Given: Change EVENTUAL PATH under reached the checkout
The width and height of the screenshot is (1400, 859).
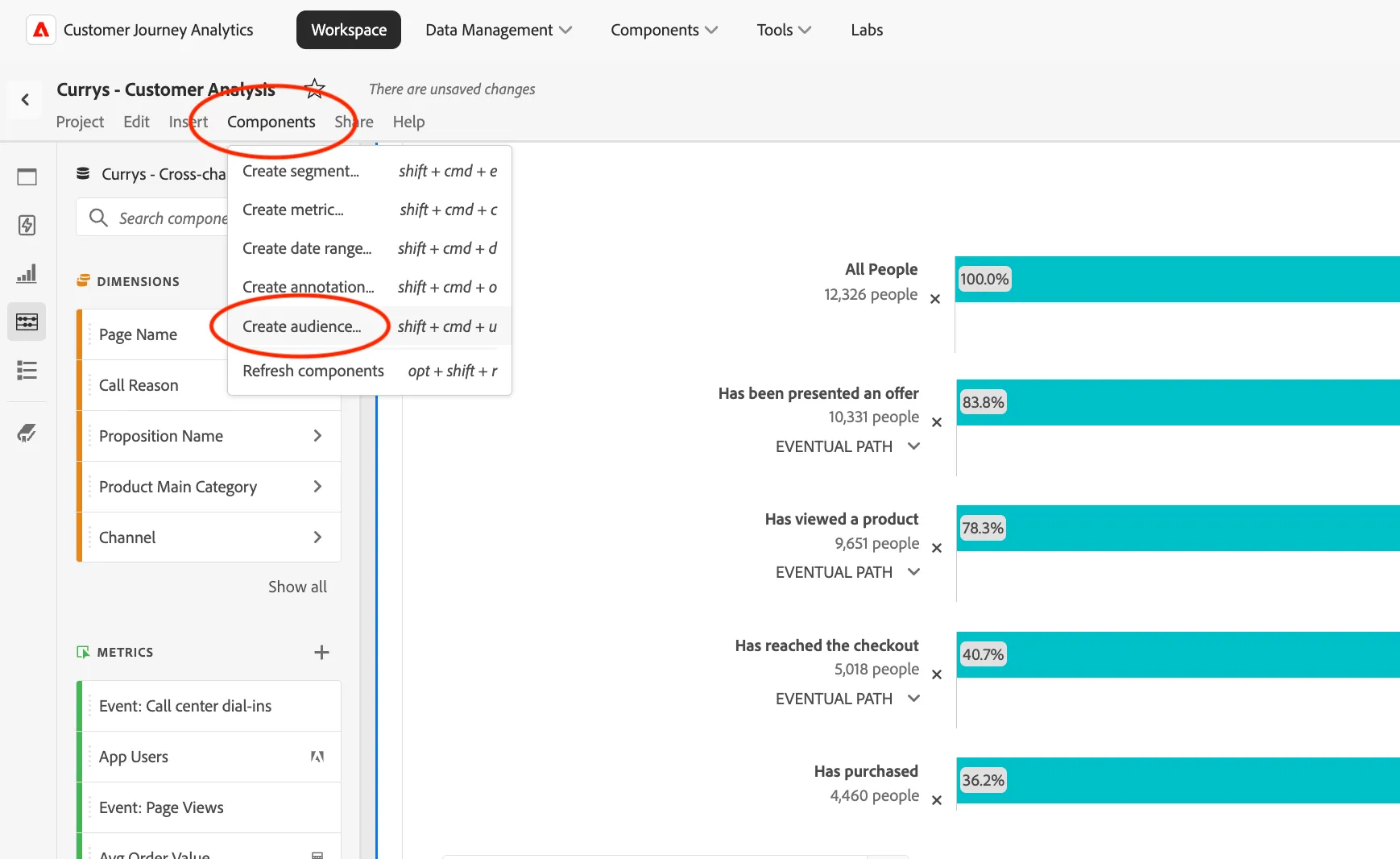Looking at the screenshot, I should pos(847,699).
